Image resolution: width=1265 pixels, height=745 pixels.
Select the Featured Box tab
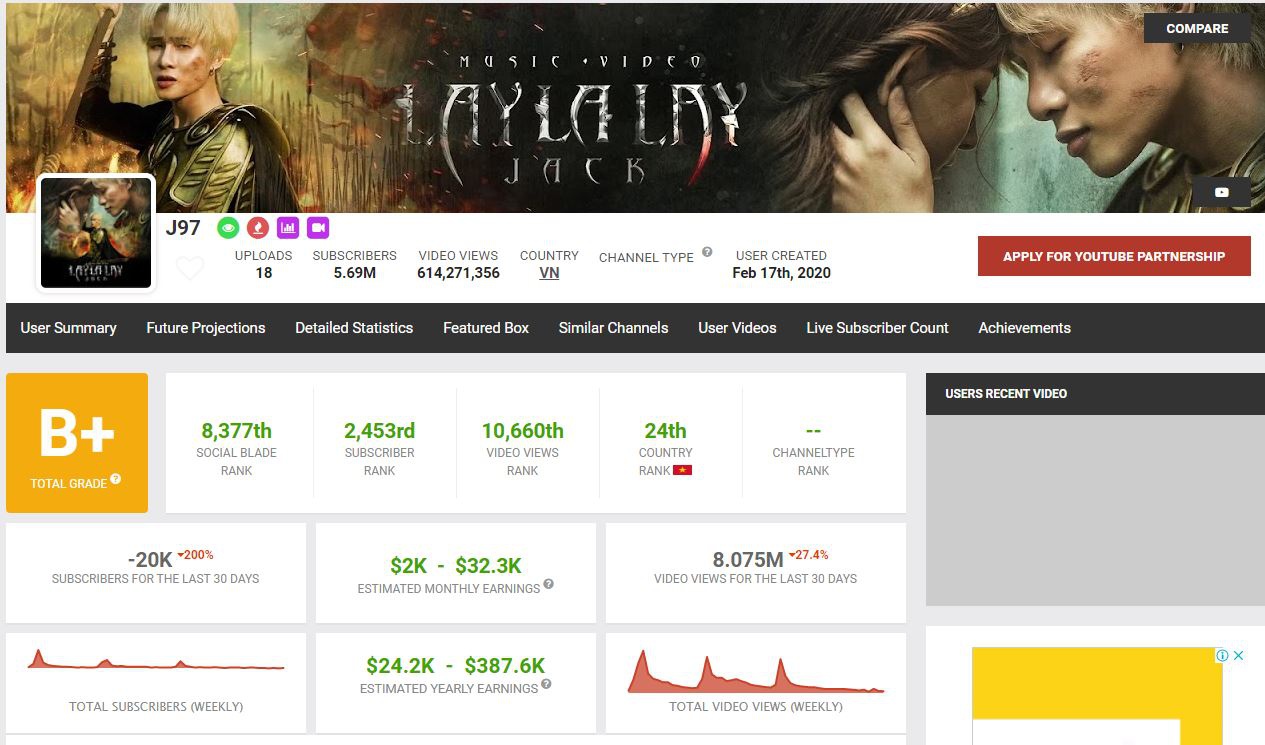coord(486,328)
